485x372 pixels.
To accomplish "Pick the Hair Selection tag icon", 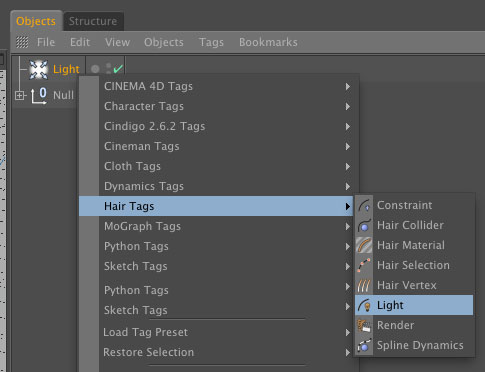I will pos(364,265).
